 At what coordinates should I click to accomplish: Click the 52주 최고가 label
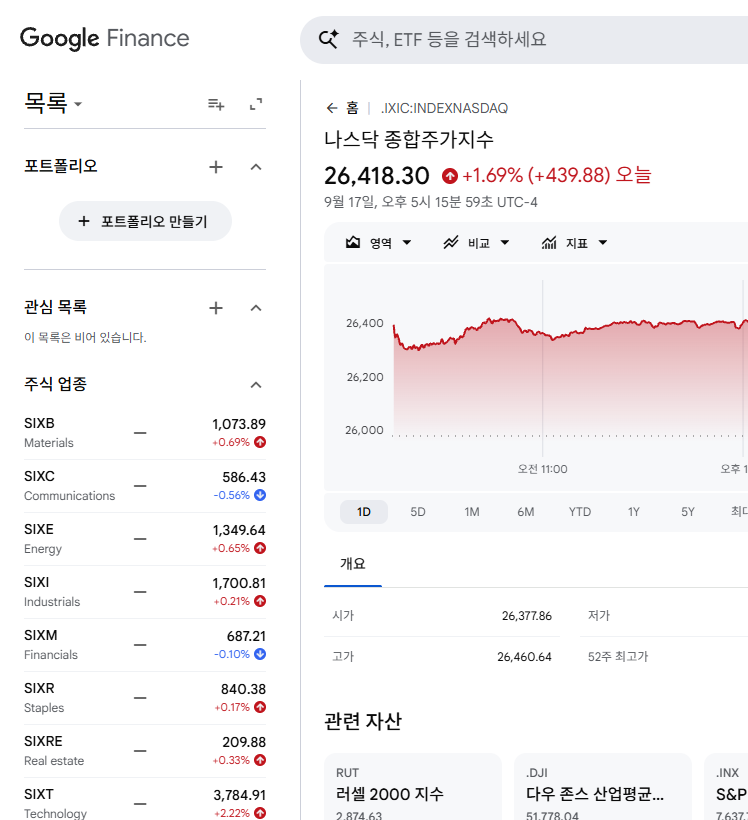(x=618, y=657)
